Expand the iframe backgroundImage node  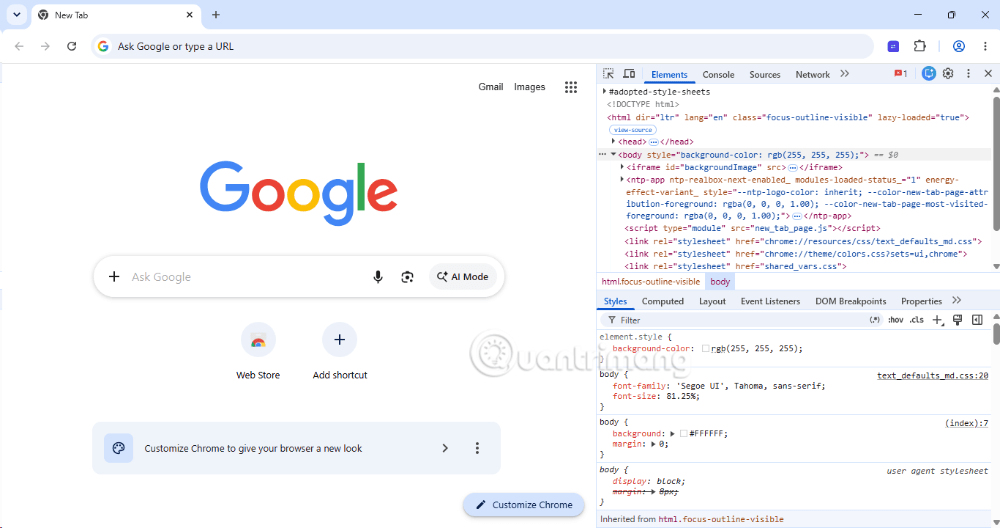click(x=622, y=167)
